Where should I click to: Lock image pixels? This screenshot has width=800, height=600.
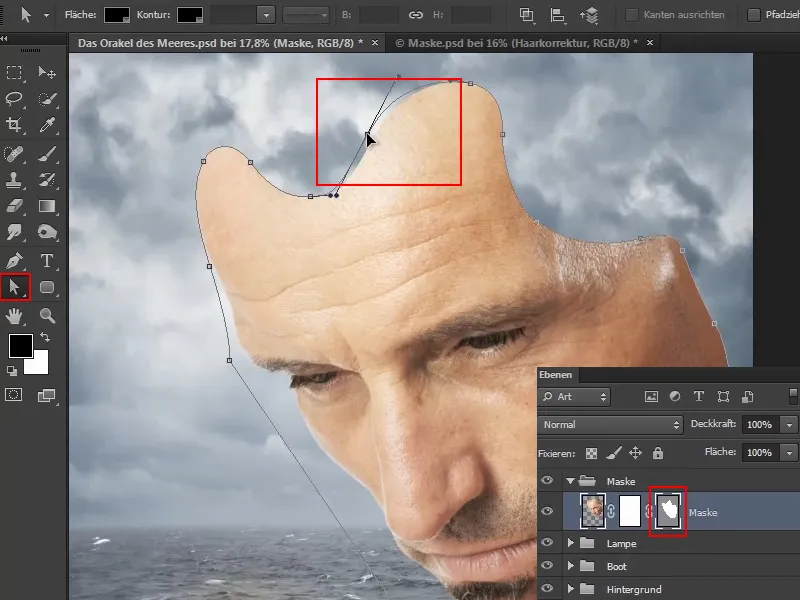614,453
